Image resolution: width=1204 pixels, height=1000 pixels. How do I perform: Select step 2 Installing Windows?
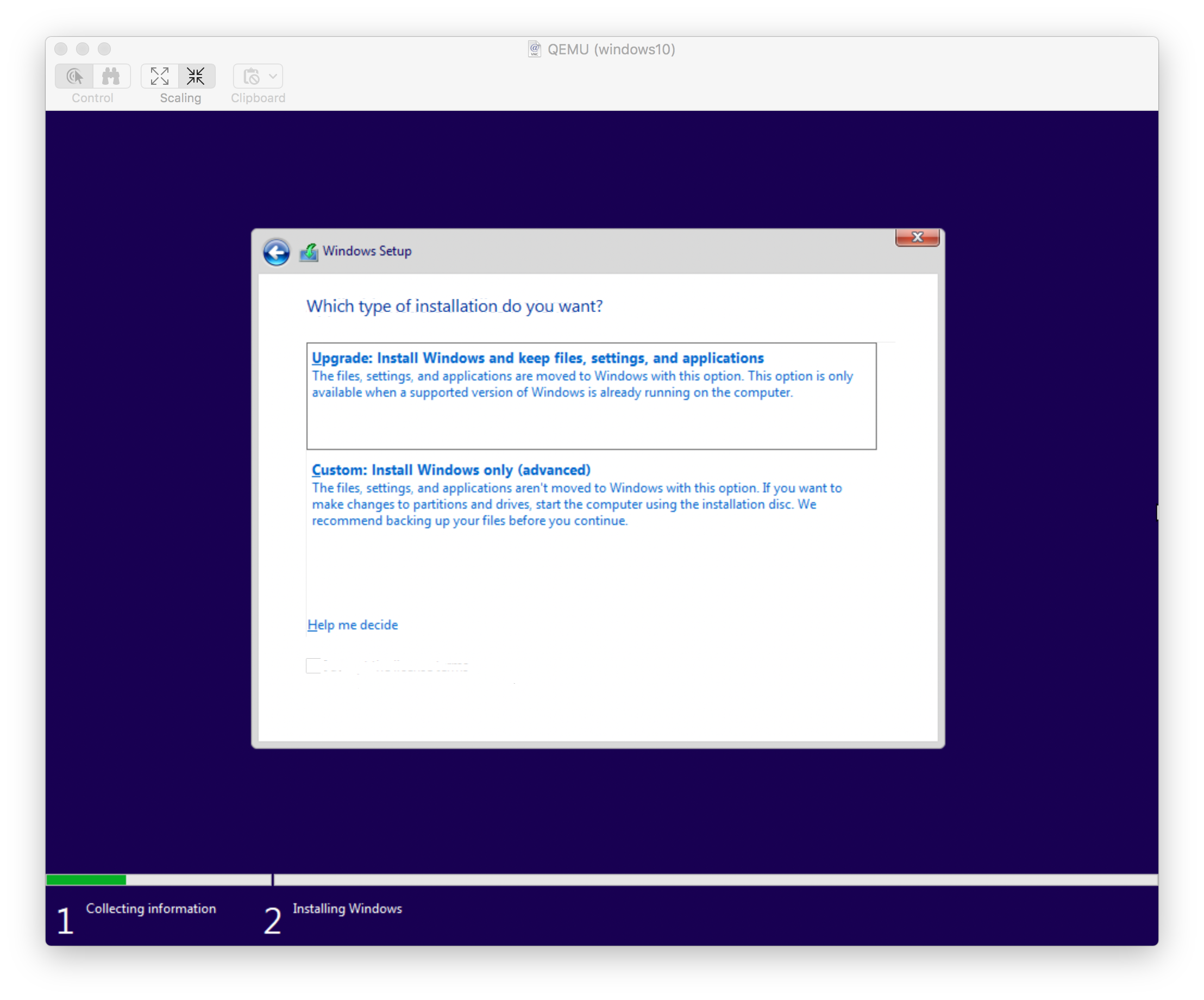[x=347, y=909]
